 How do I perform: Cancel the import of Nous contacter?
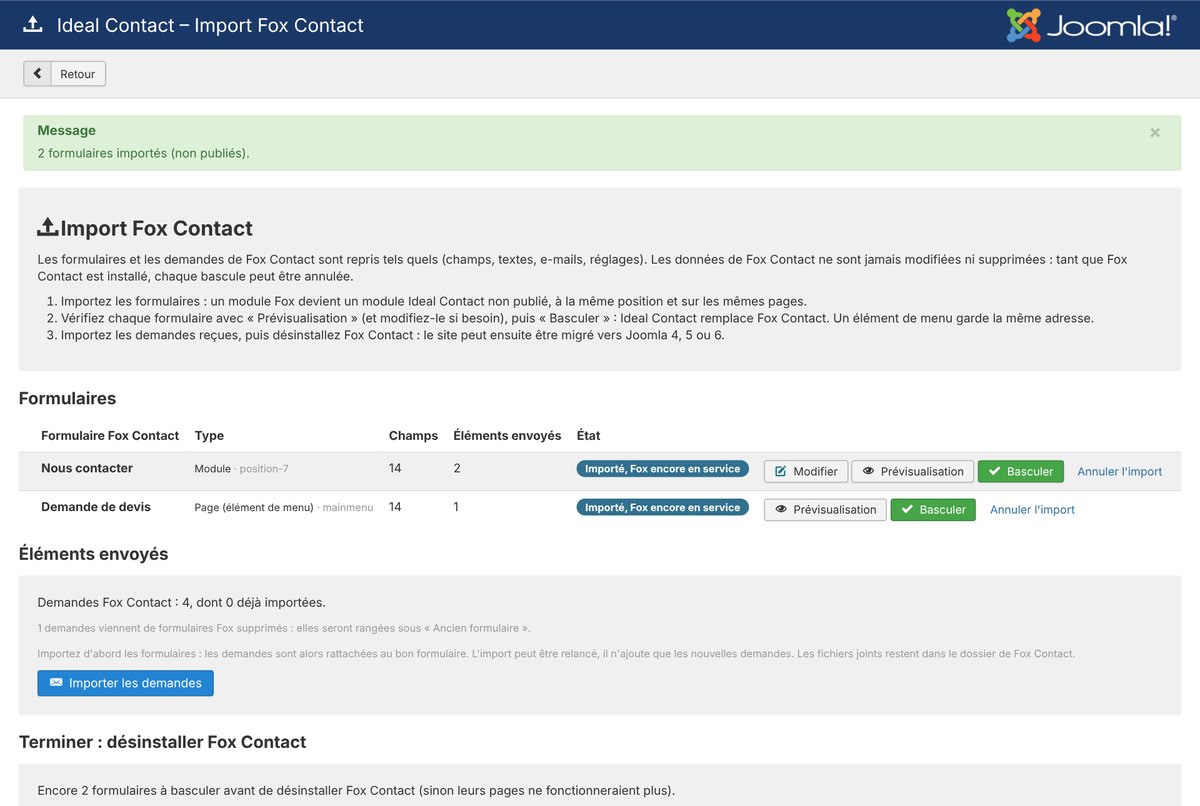(x=1119, y=471)
